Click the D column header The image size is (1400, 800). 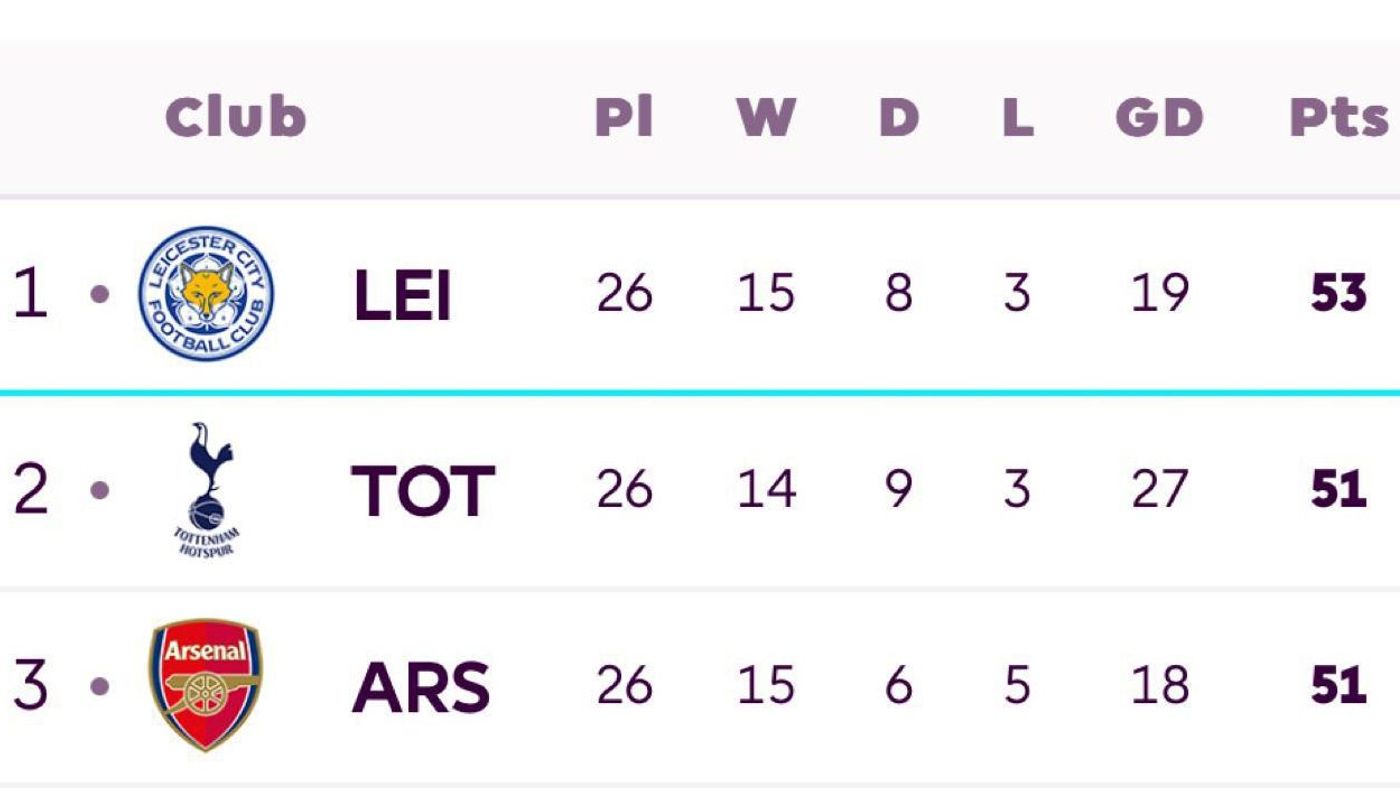point(898,117)
